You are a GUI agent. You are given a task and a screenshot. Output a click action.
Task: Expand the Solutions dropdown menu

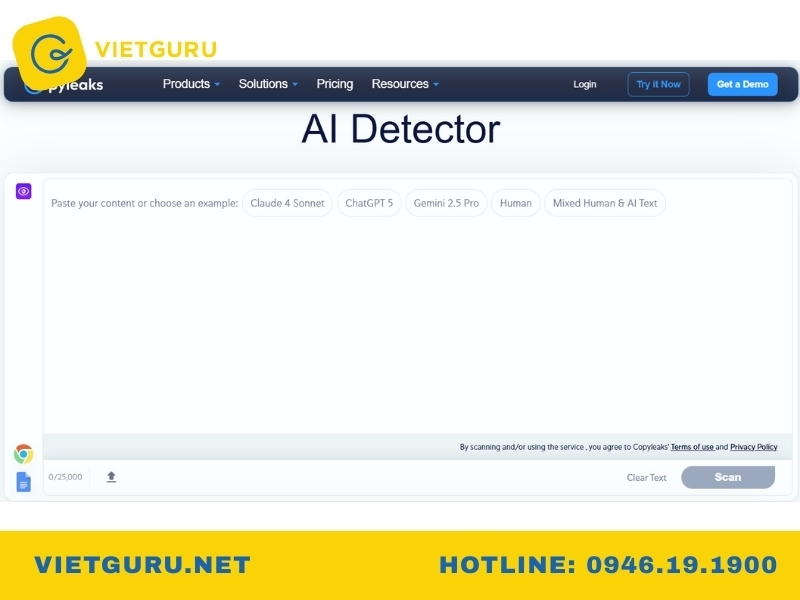268,84
